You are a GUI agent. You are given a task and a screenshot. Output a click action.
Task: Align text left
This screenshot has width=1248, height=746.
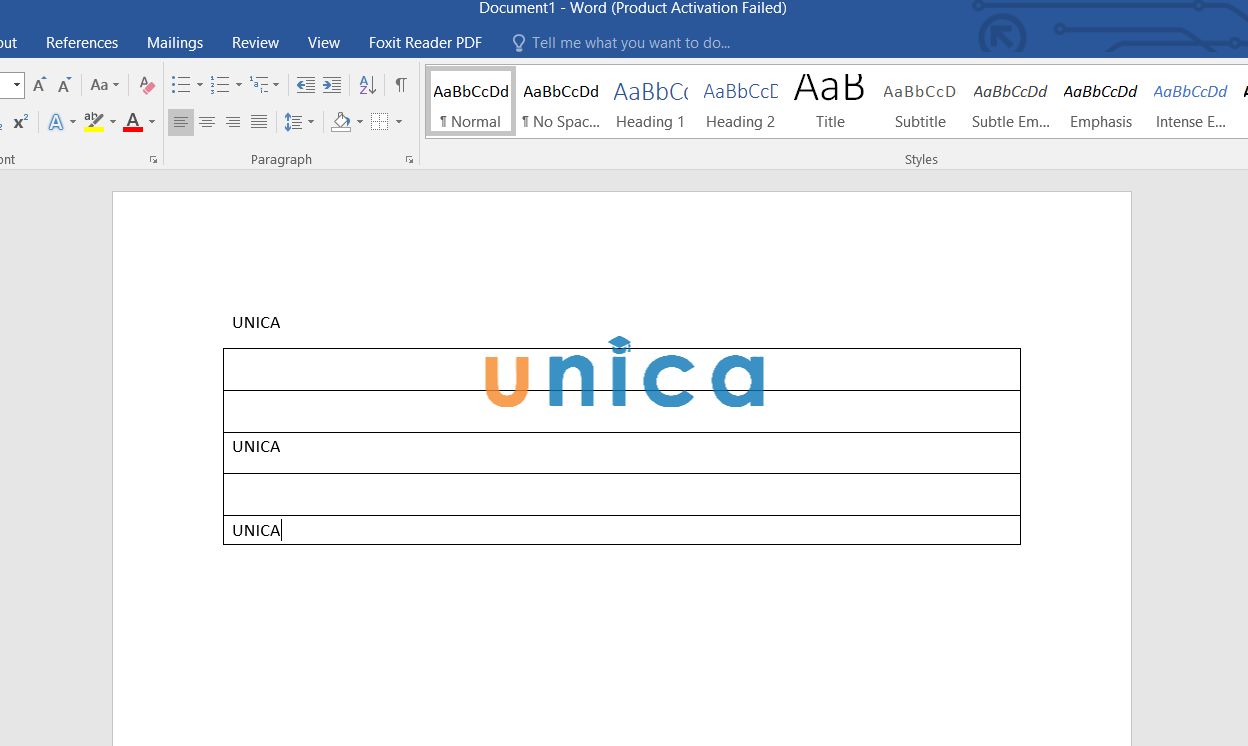pos(181,122)
